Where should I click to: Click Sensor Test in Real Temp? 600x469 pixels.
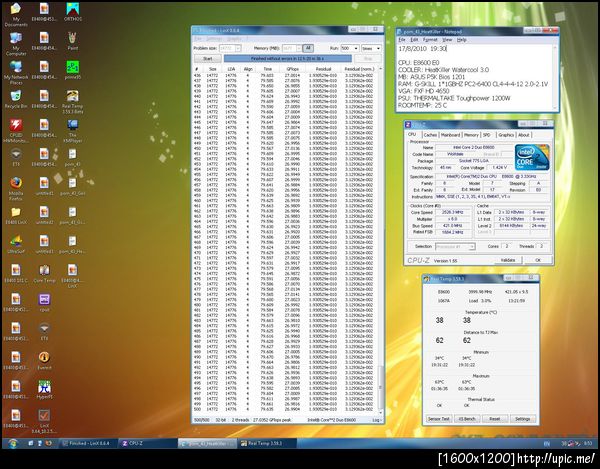438,419
